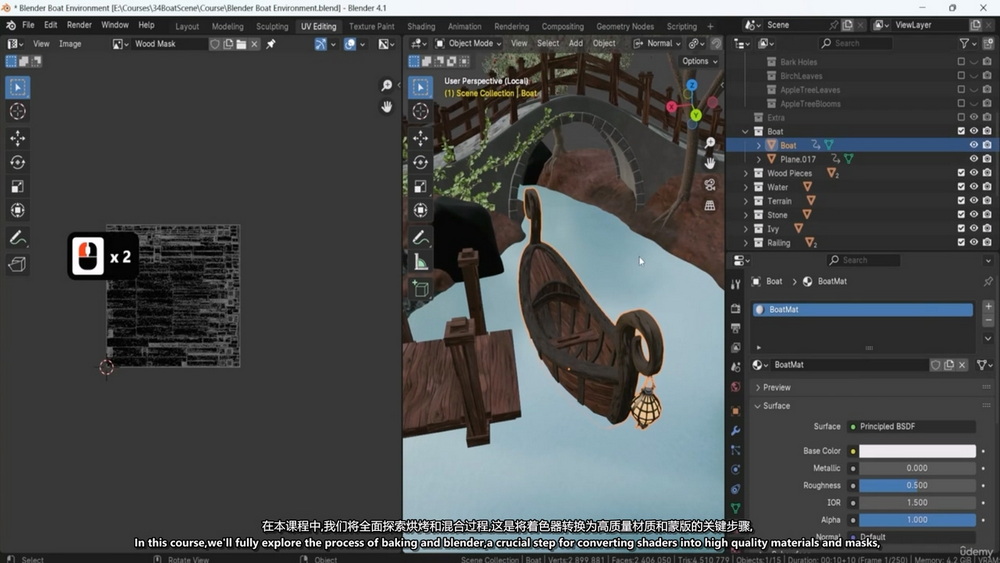Switch to the Texture Paint workspace tab

tap(371, 27)
